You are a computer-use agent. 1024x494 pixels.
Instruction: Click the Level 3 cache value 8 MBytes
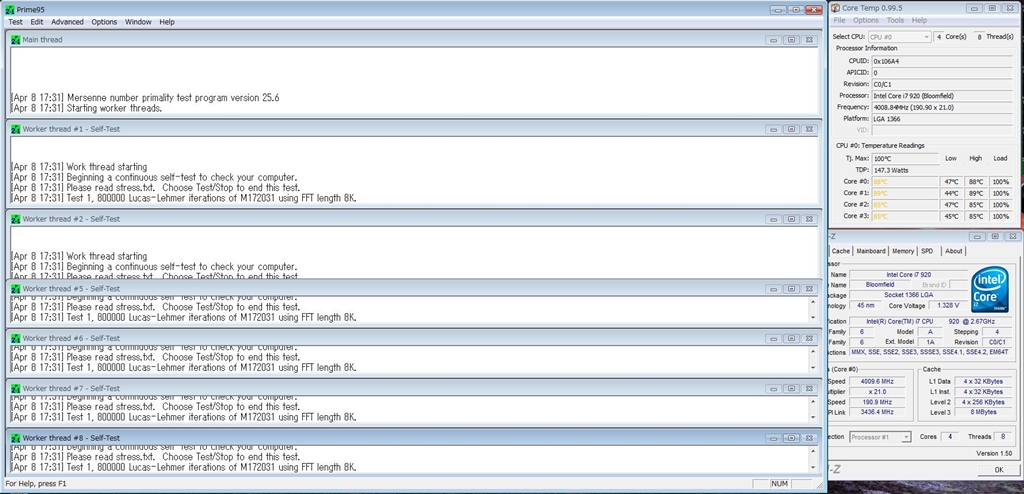tap(984, 412)
